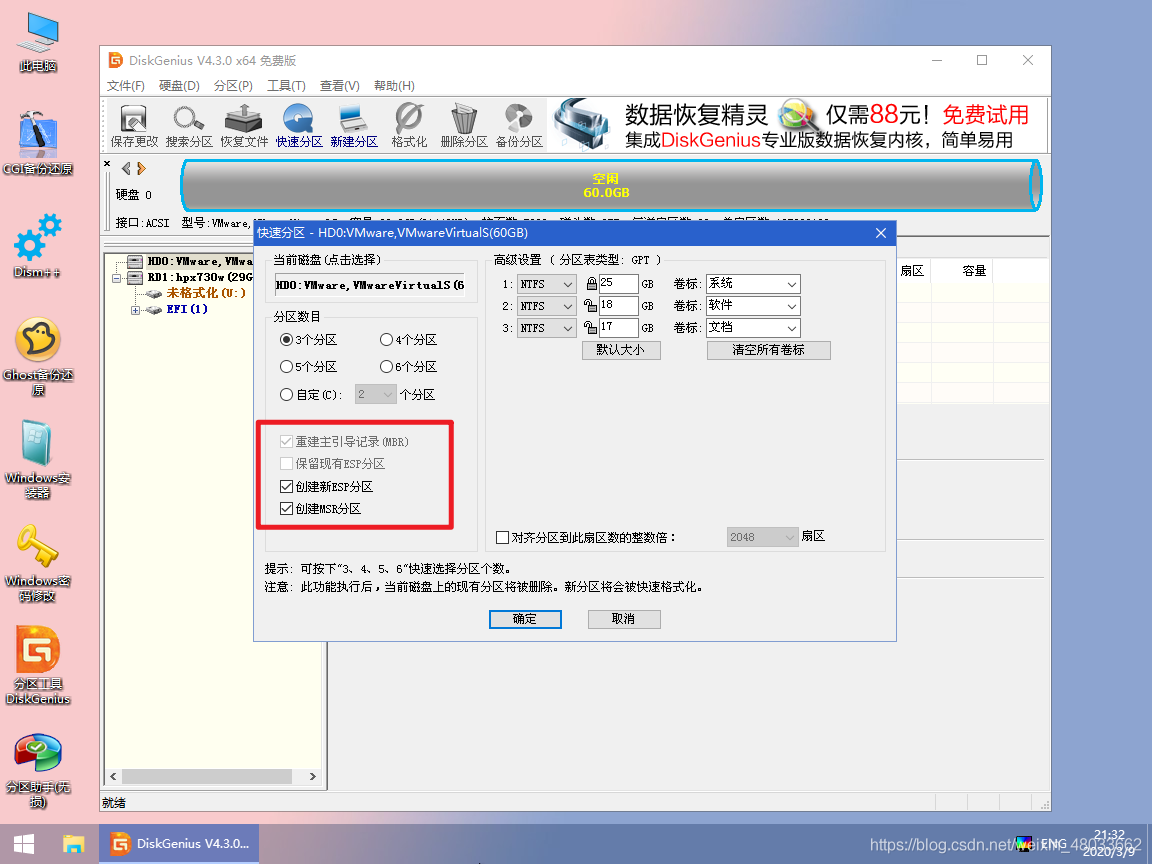The width and height of the screenshot is (1152, 864).
Task: Open Dism++ desktop icon
Action: pyautogui.click(x=38, y=246)
